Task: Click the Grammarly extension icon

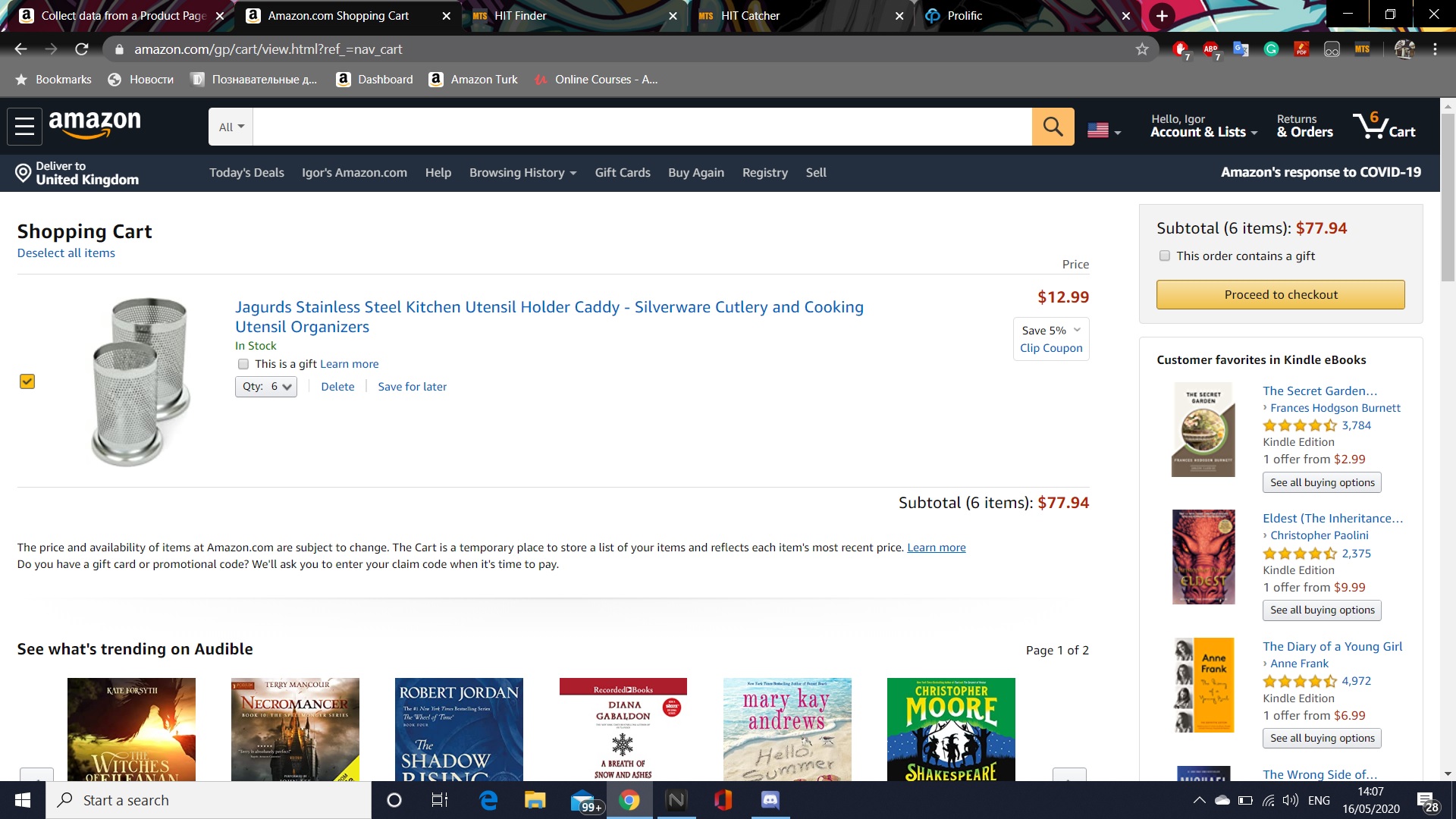Action: point(1271,49)
